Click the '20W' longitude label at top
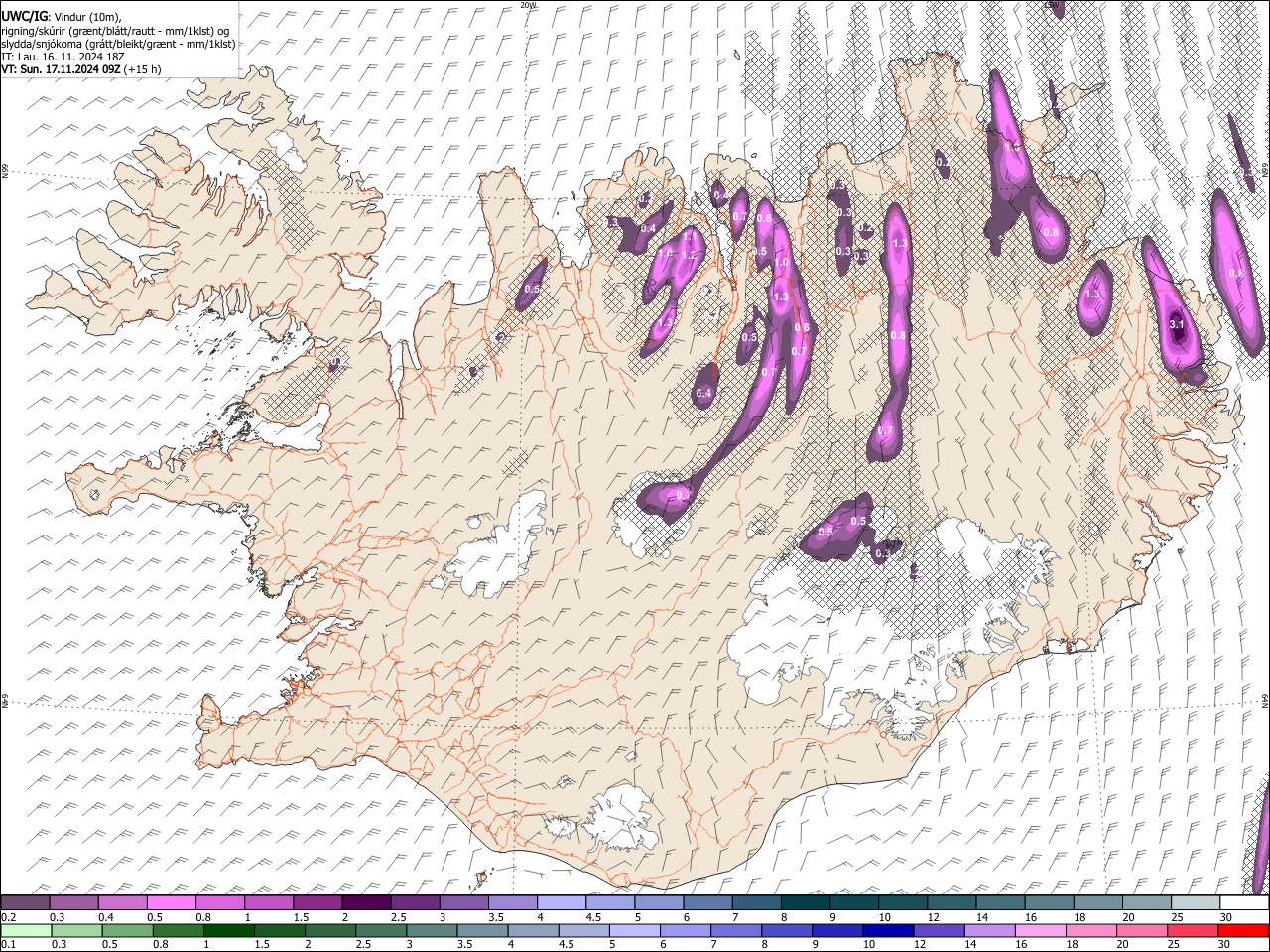 (x=529, y=5)
